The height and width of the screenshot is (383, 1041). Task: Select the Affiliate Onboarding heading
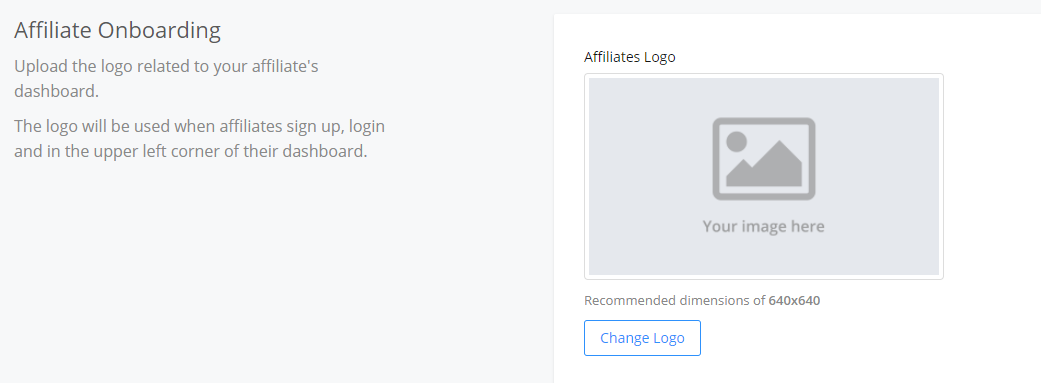coord(118,31)
